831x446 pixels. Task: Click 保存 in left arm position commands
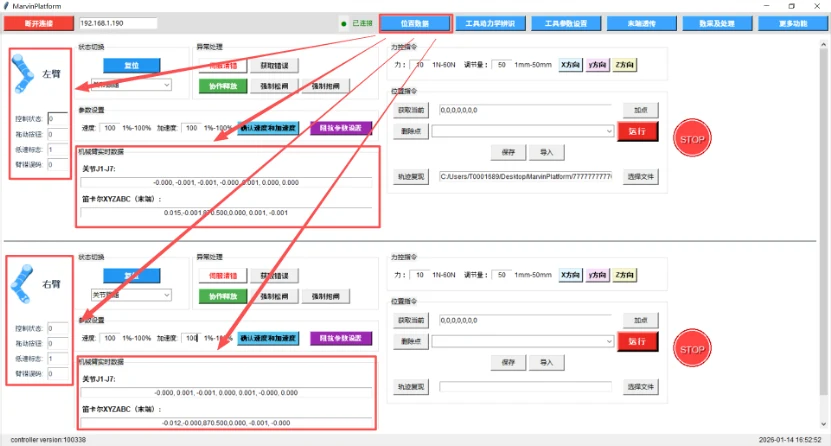508,152
